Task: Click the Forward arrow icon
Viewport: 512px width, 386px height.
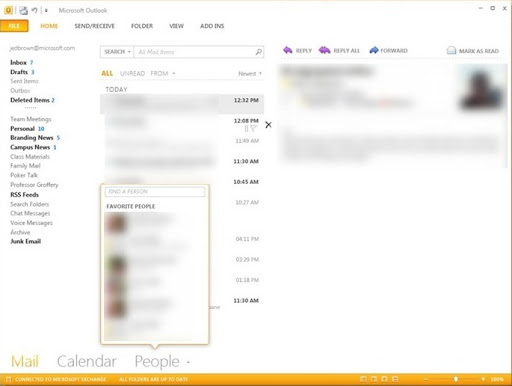Action: 374,50
